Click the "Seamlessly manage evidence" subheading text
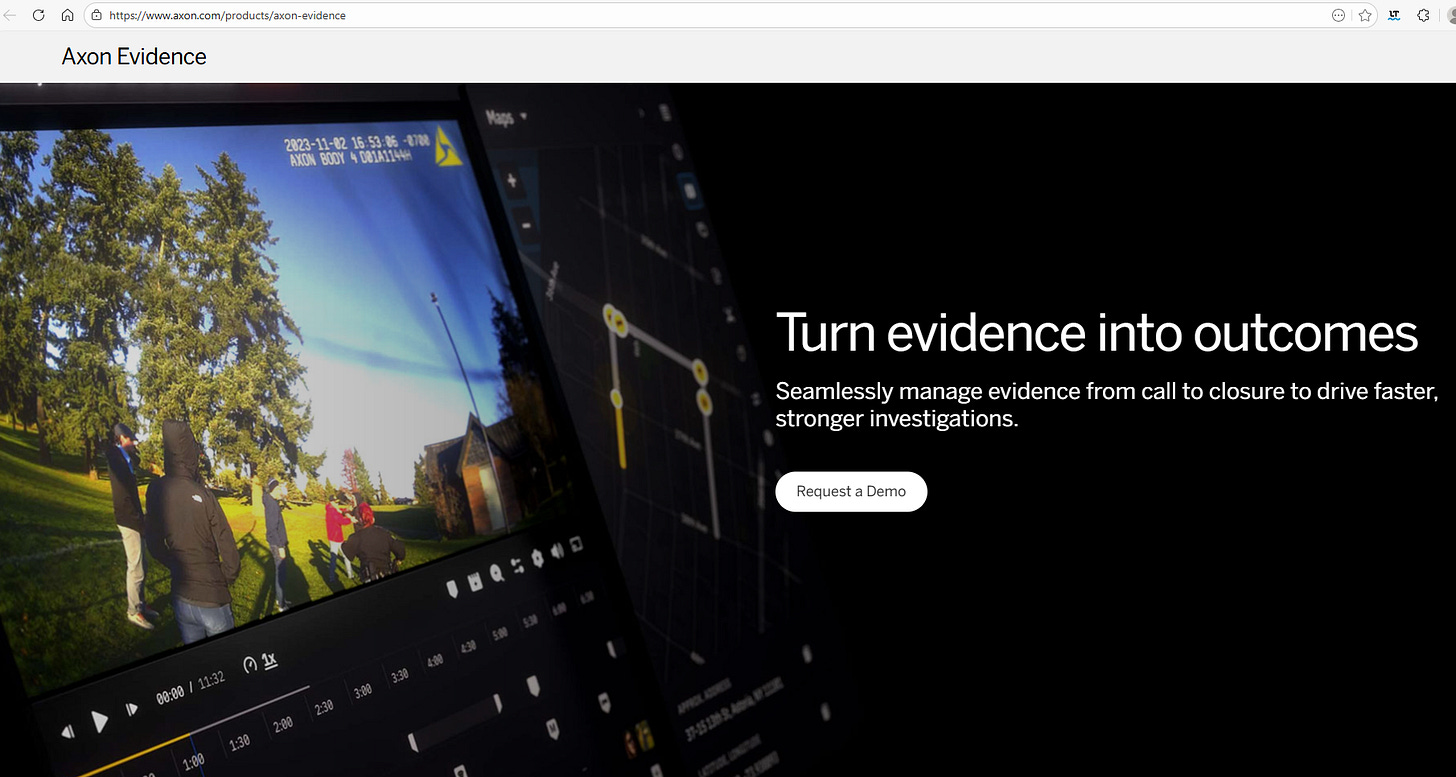Viewport: 1456px width, 777px height. point(1107,404)
